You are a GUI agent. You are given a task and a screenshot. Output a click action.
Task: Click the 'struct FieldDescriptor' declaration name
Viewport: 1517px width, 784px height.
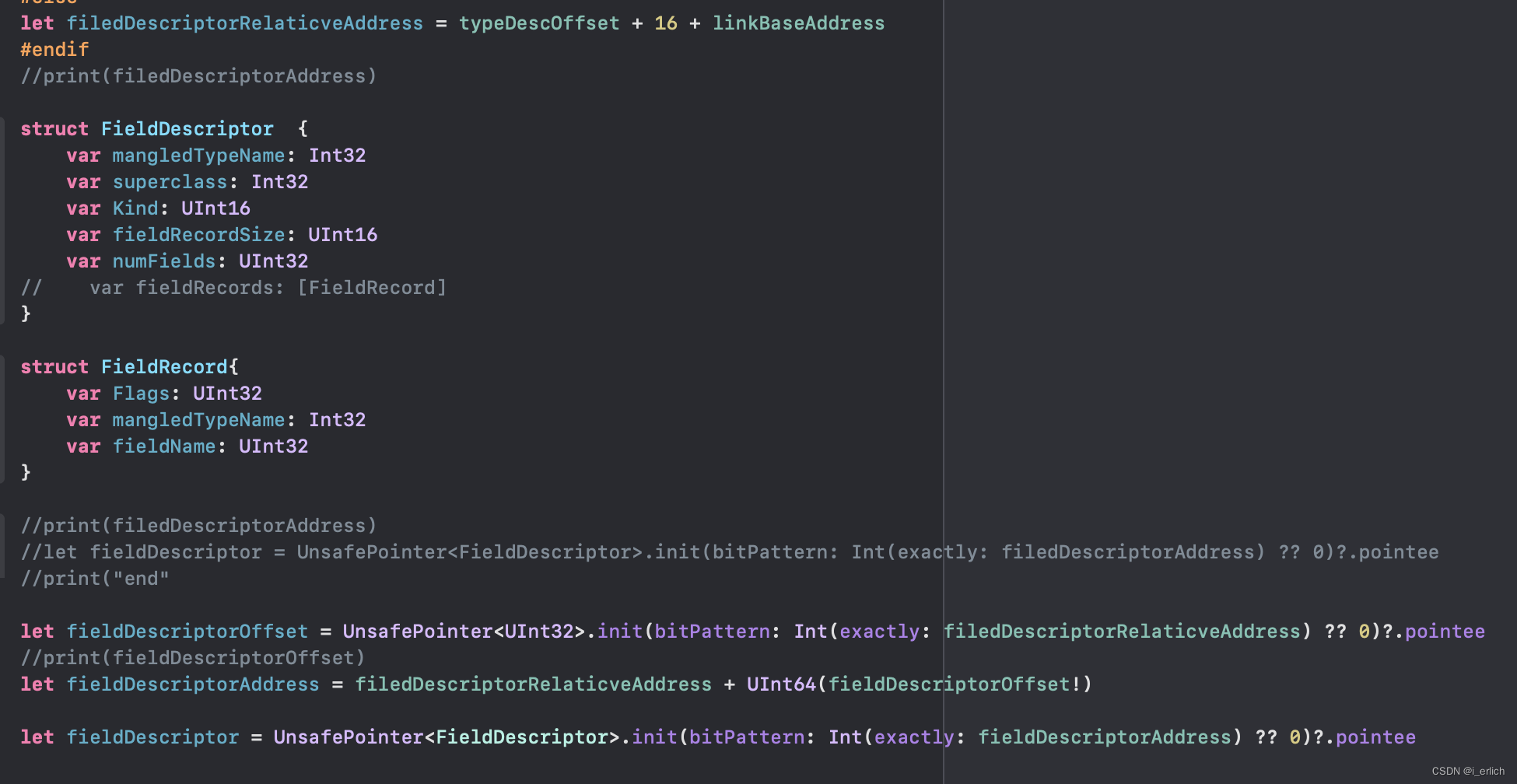187,129
